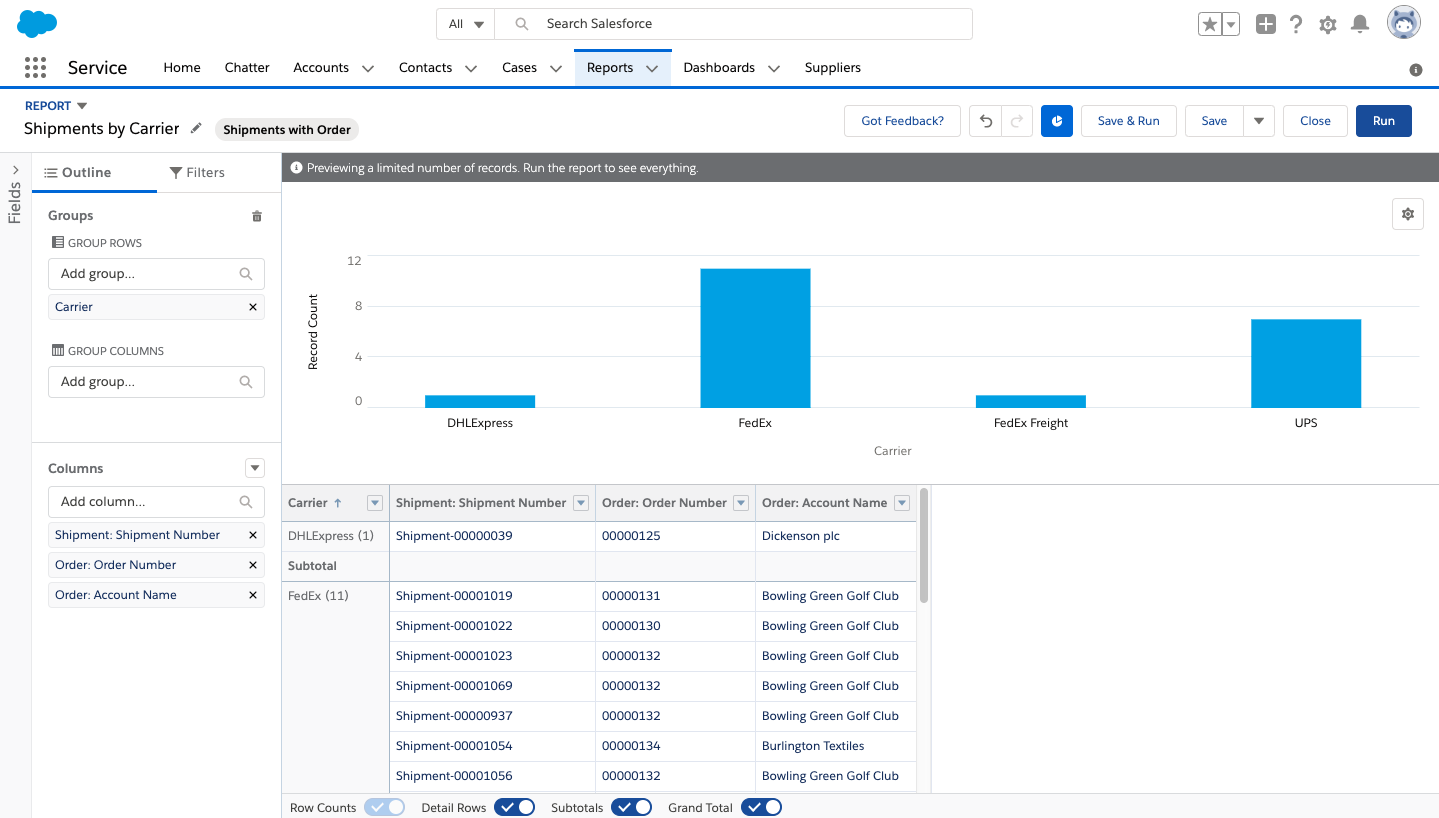Toggle the Subtotals switch

tap(632, 807)
